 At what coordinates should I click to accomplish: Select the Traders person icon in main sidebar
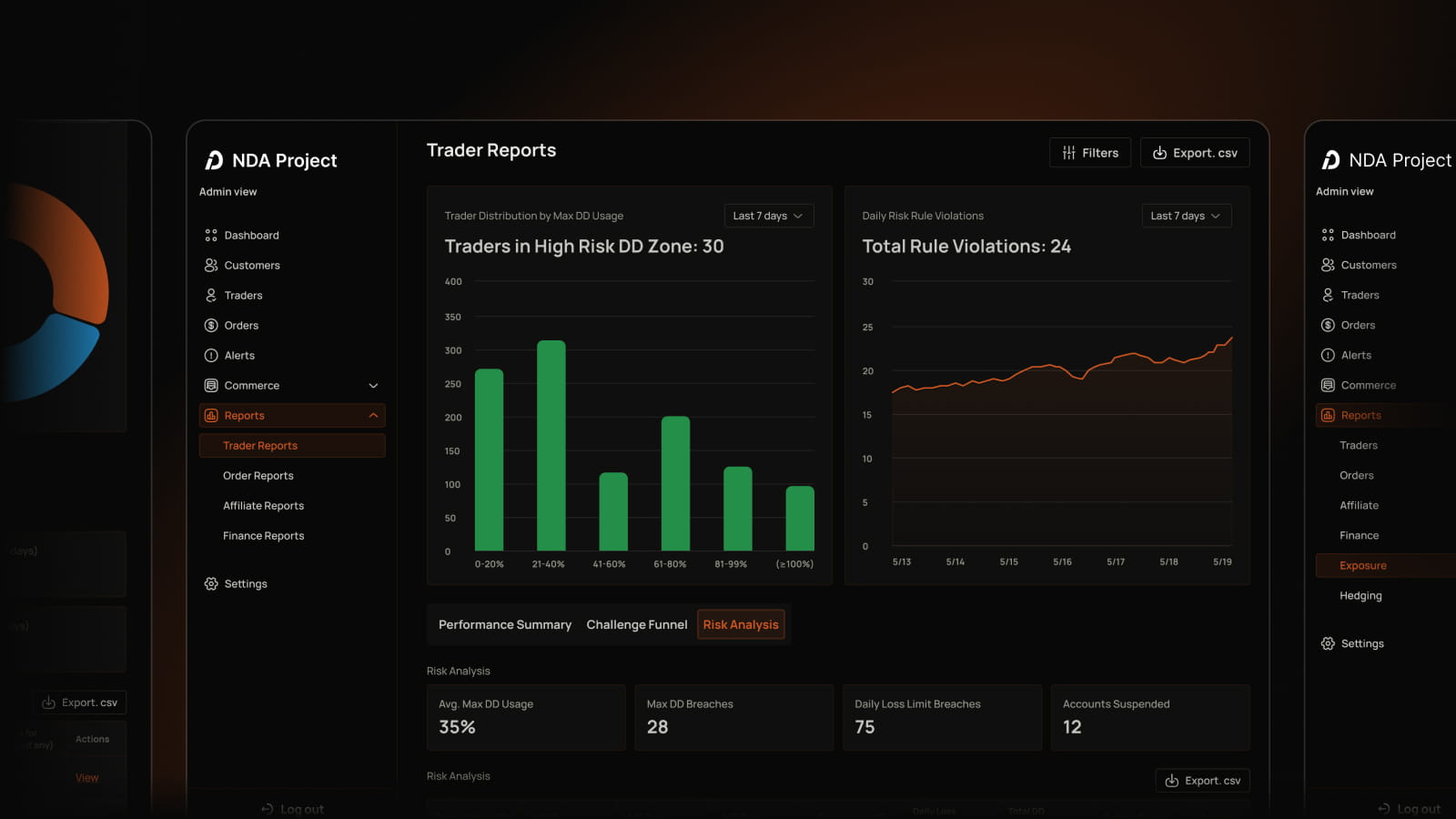pyautogui.click(x=211, y=295)
